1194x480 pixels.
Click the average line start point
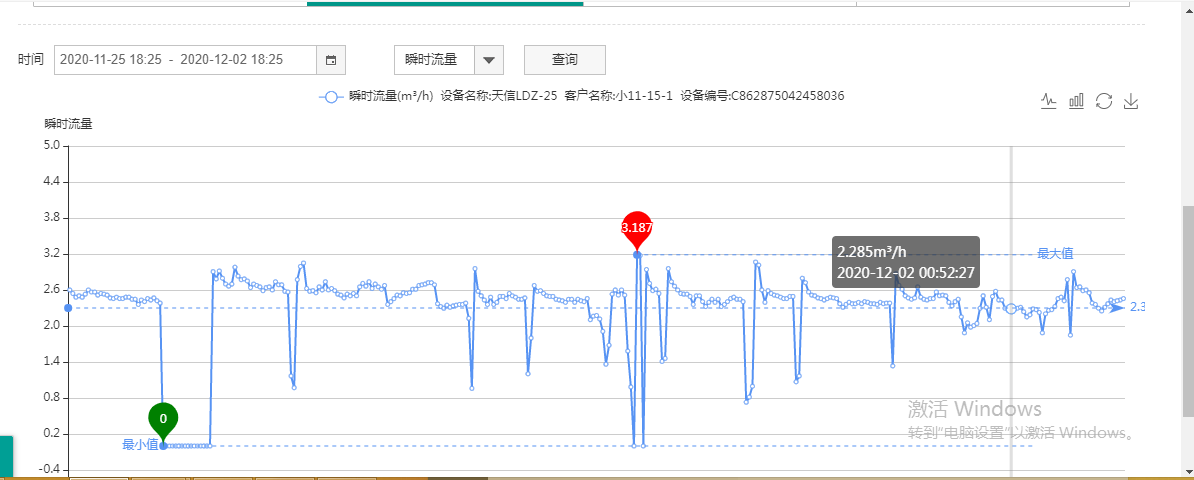pos(68,308)
